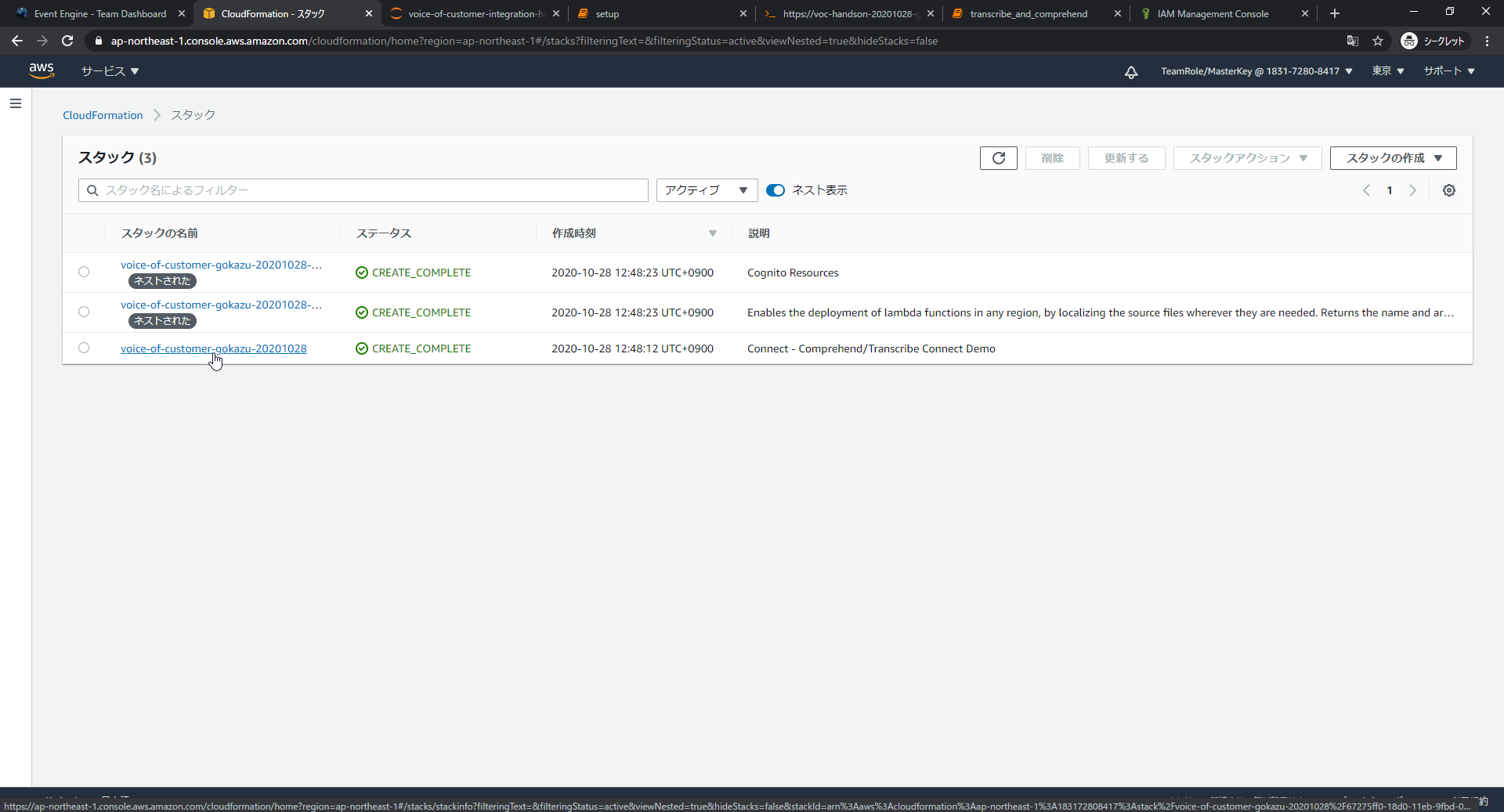Viewport: 1504px width, 812px height.
Task: Click the incognito profile icon
Action: click(x=1433, y=41)
